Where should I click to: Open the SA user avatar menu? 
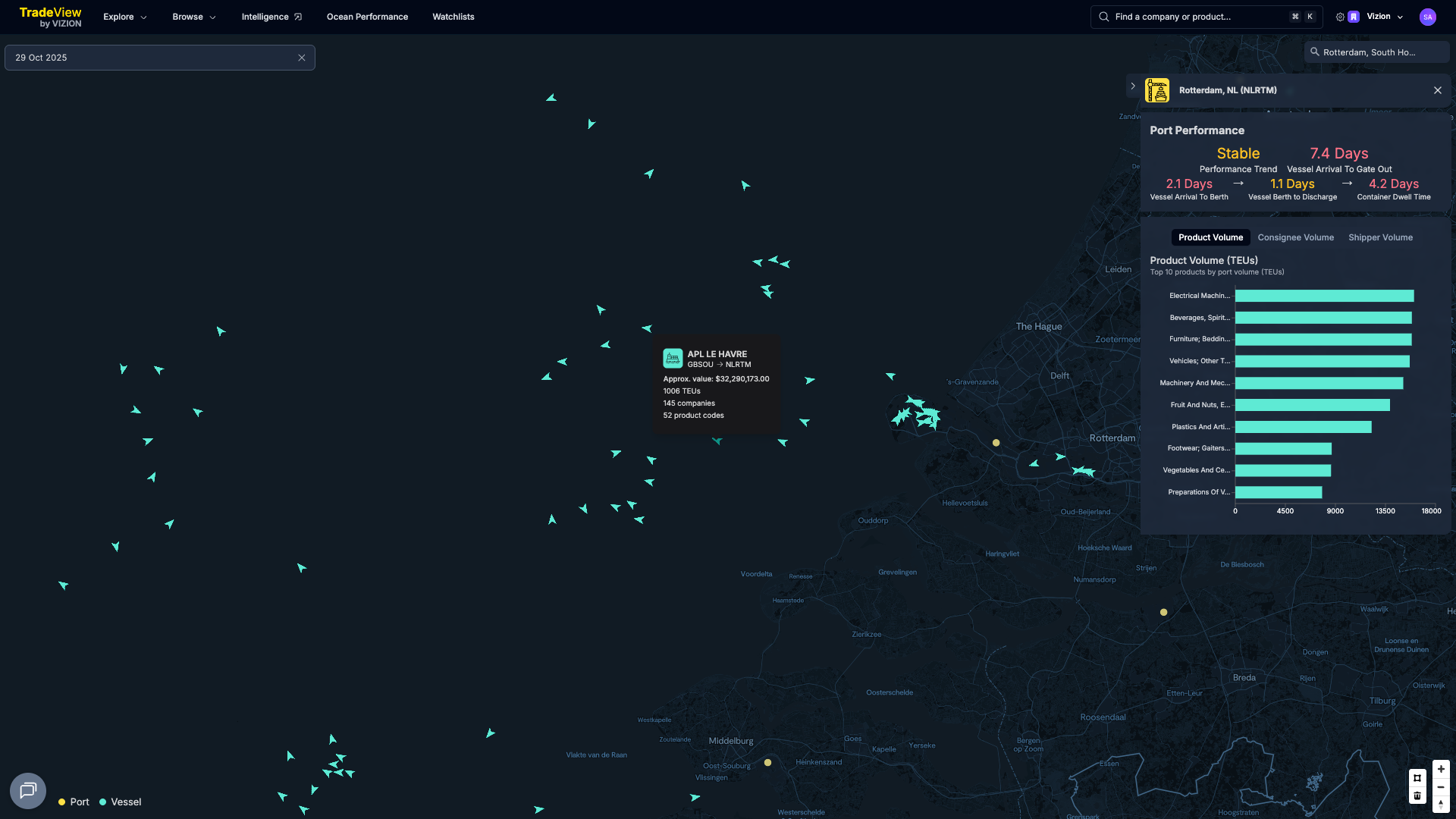tap(1427, 17)
